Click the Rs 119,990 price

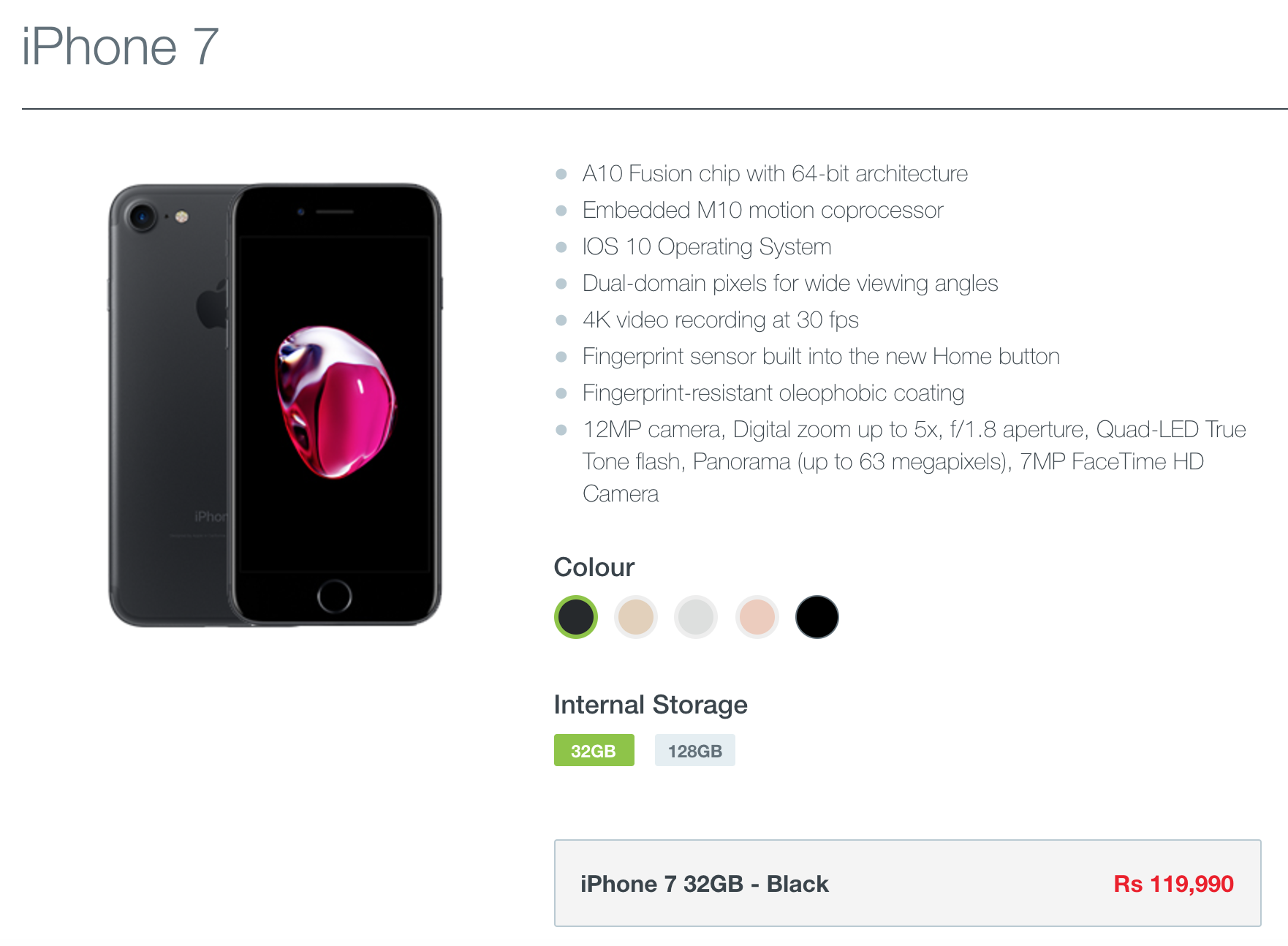tap(1173, 884)
